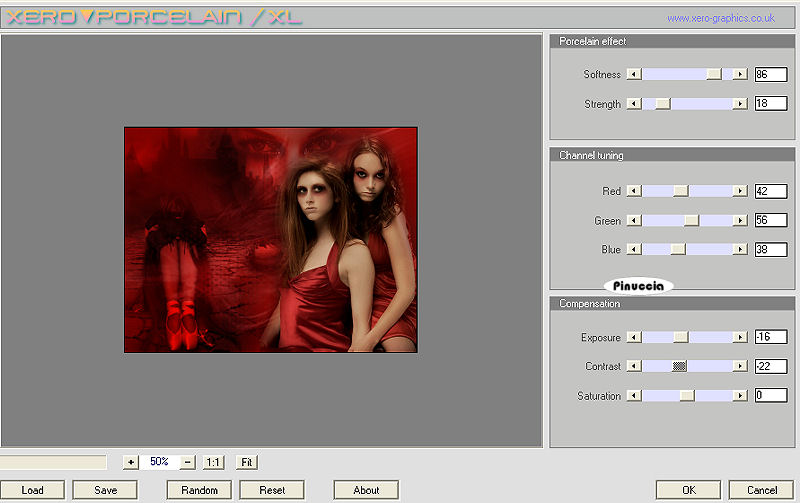Decrease Green channel with left arrow

pyautogui.click(x=633, y=221)
